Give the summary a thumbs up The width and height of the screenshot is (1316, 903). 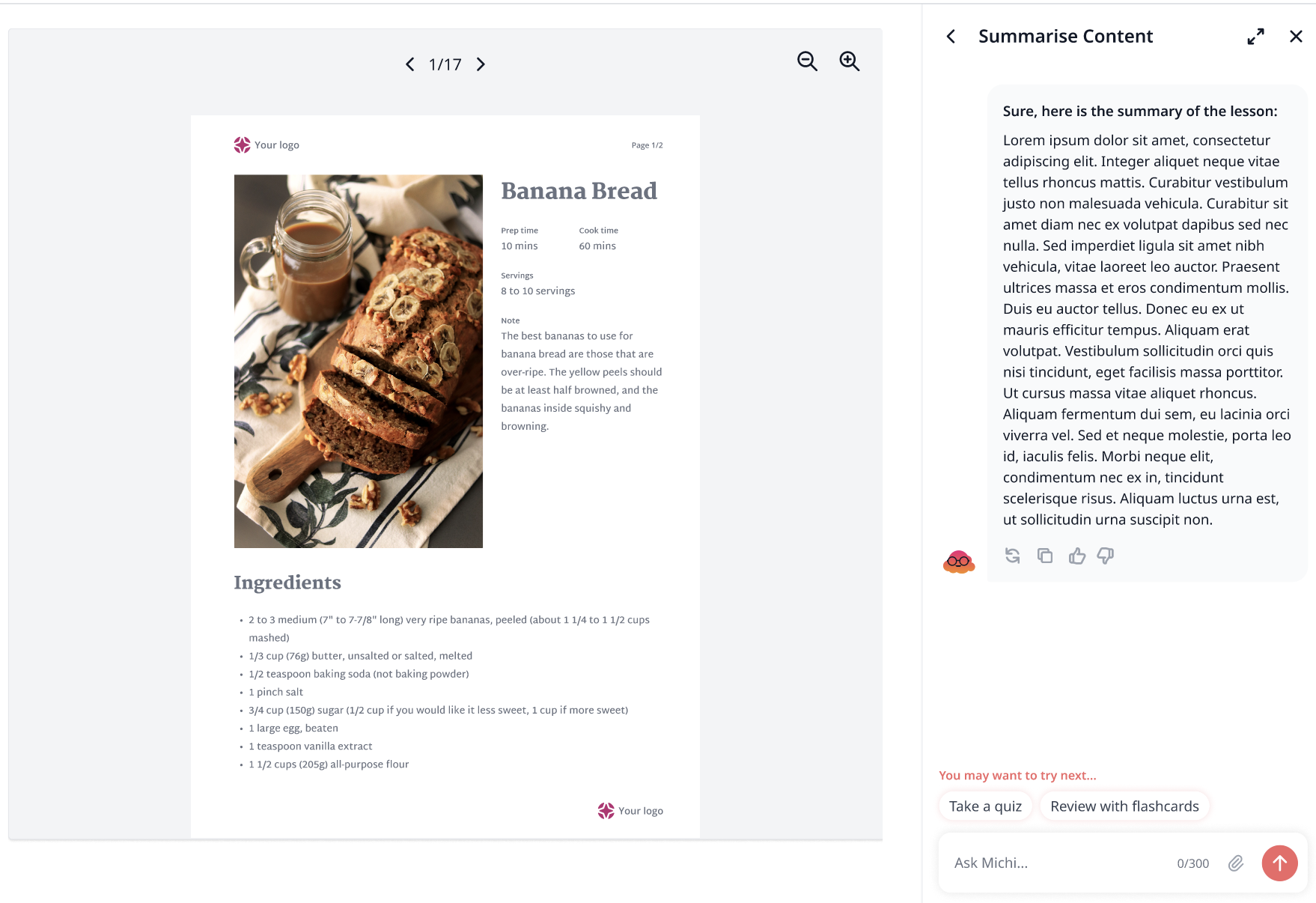pos(1076,556)
